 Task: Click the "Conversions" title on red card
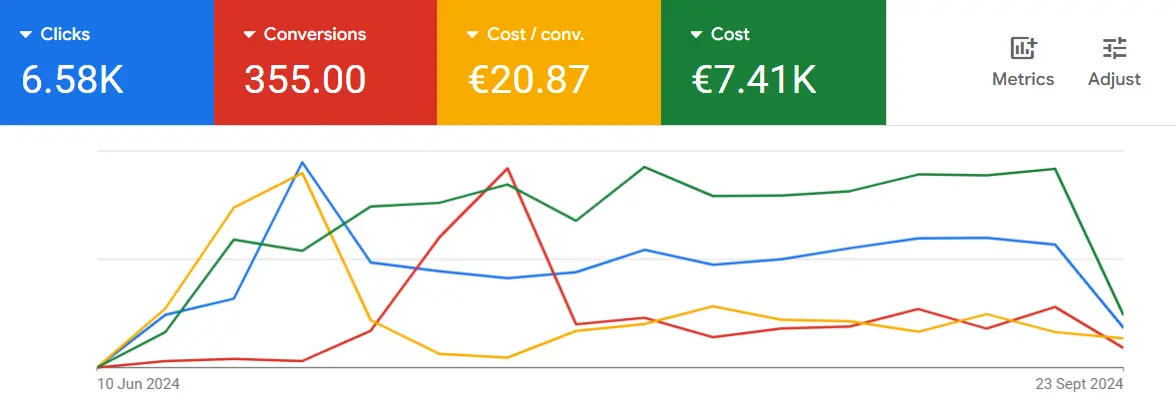(x=315, y=34)
